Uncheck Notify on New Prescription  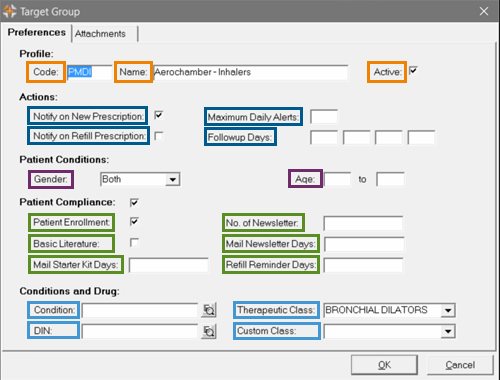coord(159,115)
